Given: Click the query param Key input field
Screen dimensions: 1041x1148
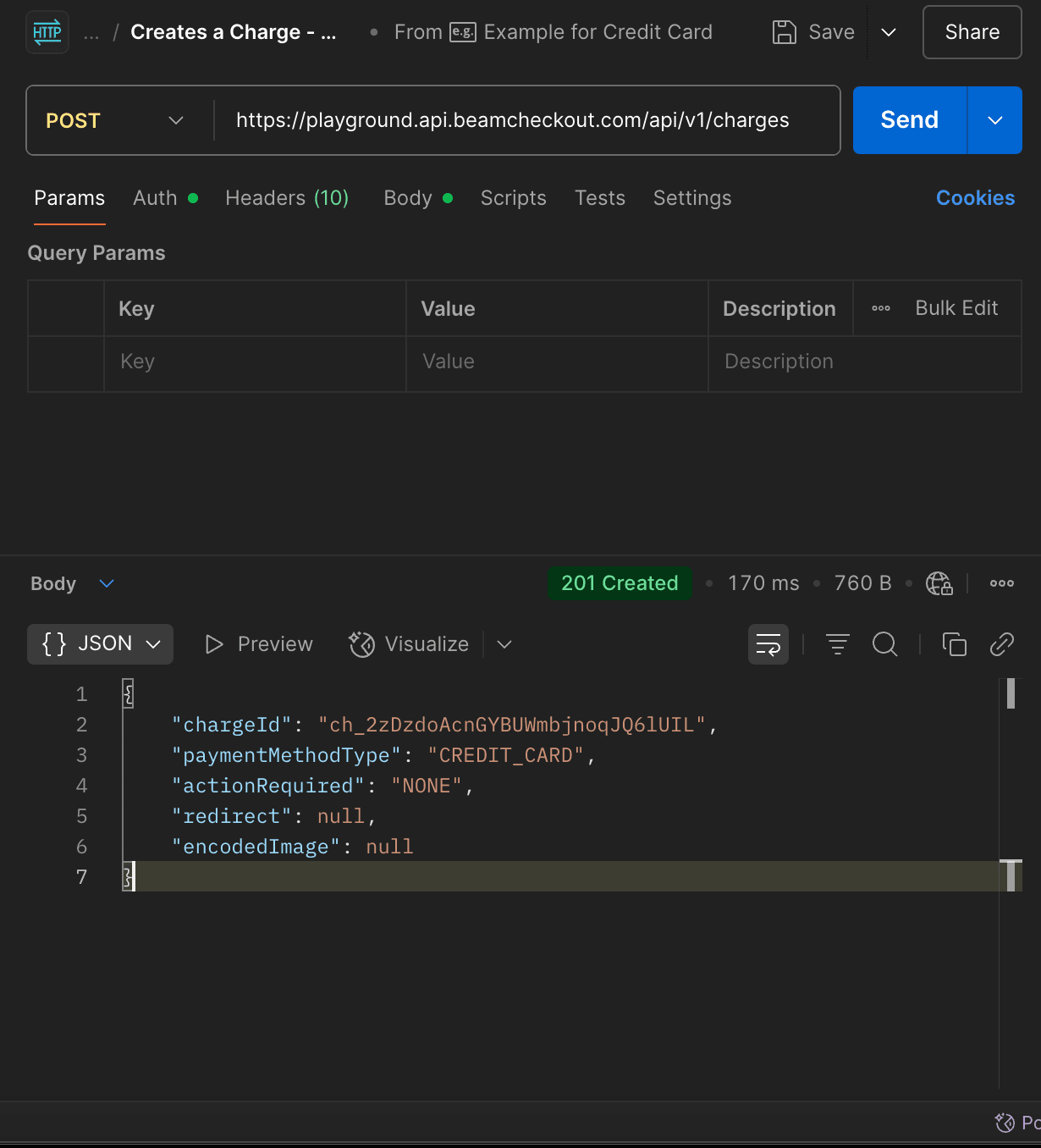Looking at the screenshot, I should tap(254, 362).
